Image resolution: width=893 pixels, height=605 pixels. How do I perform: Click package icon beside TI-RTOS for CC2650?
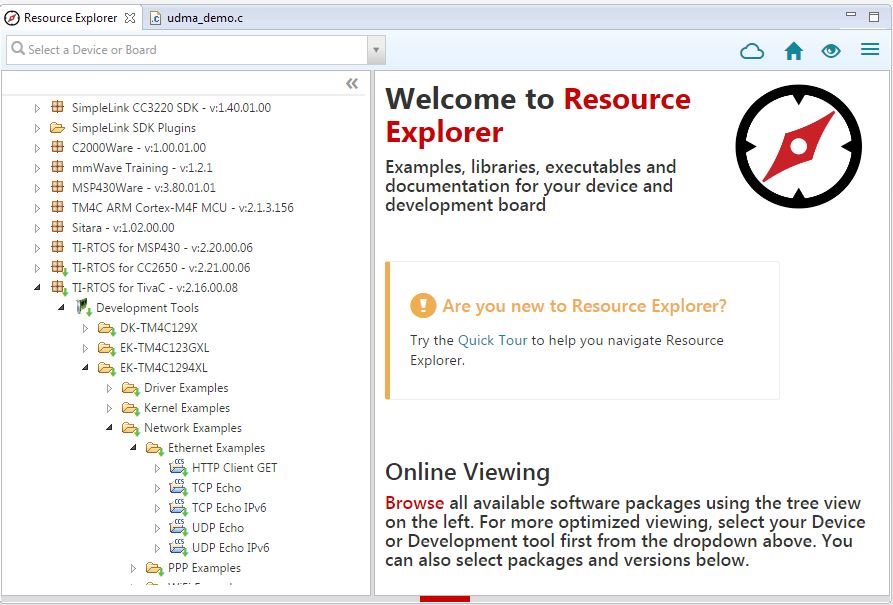click(x=59, y=267)
